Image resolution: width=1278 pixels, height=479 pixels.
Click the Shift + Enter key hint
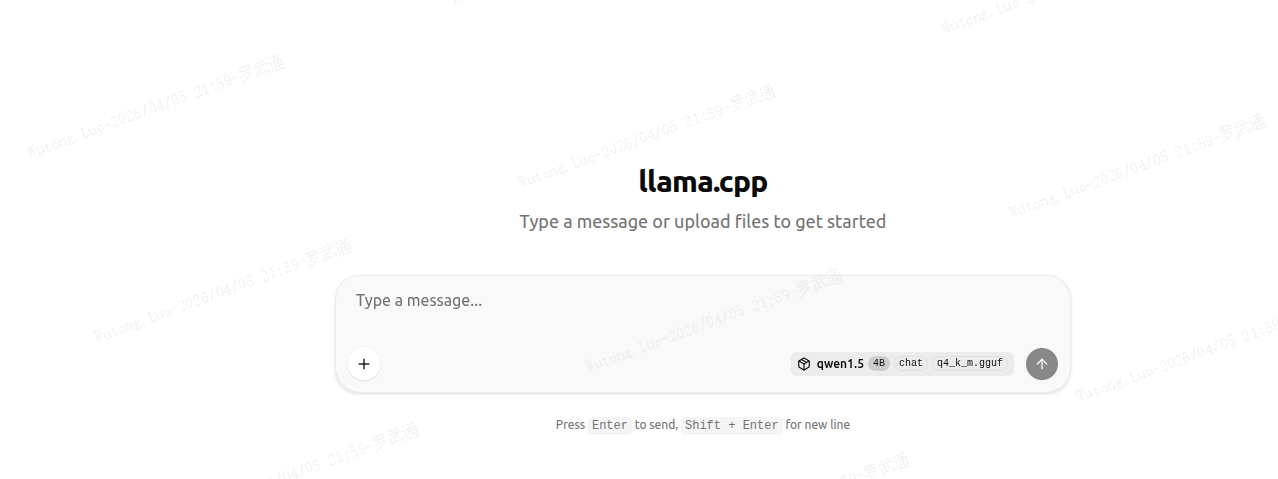point(732,425)
